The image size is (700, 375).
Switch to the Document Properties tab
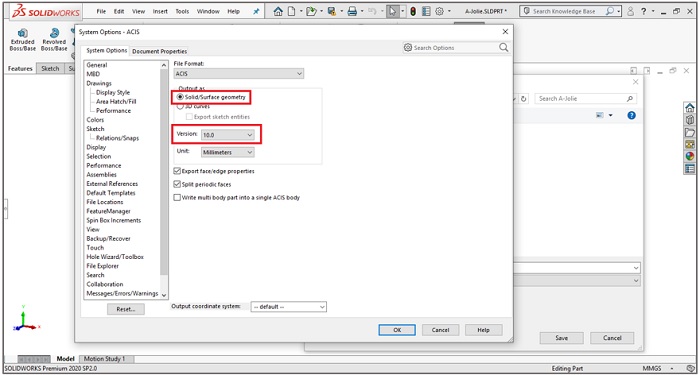pyautogui.click(x=159, y=51)
